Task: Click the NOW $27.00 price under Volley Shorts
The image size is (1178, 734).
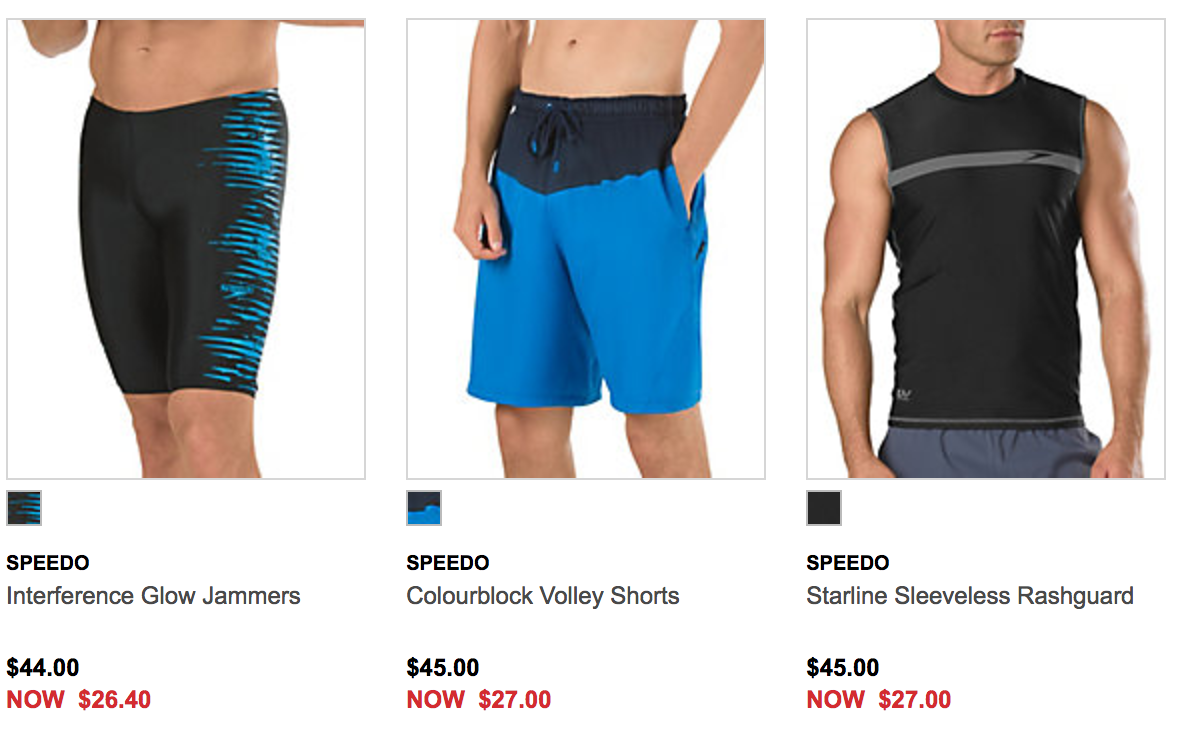Action: [479, 699]
